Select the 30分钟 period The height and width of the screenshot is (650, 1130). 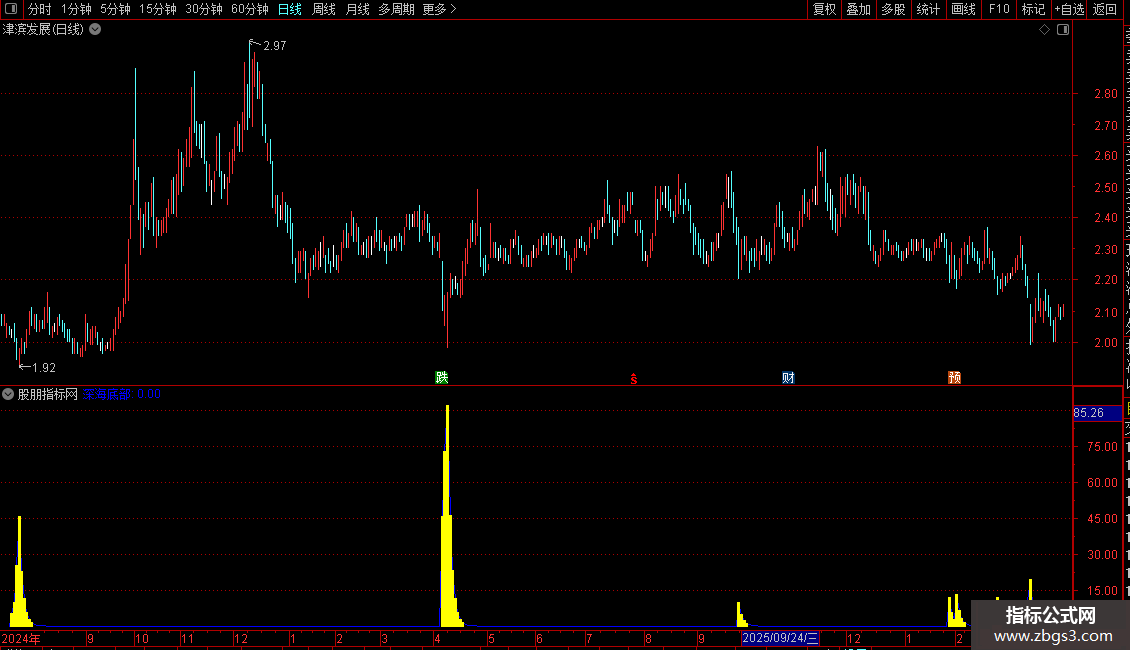204,9
